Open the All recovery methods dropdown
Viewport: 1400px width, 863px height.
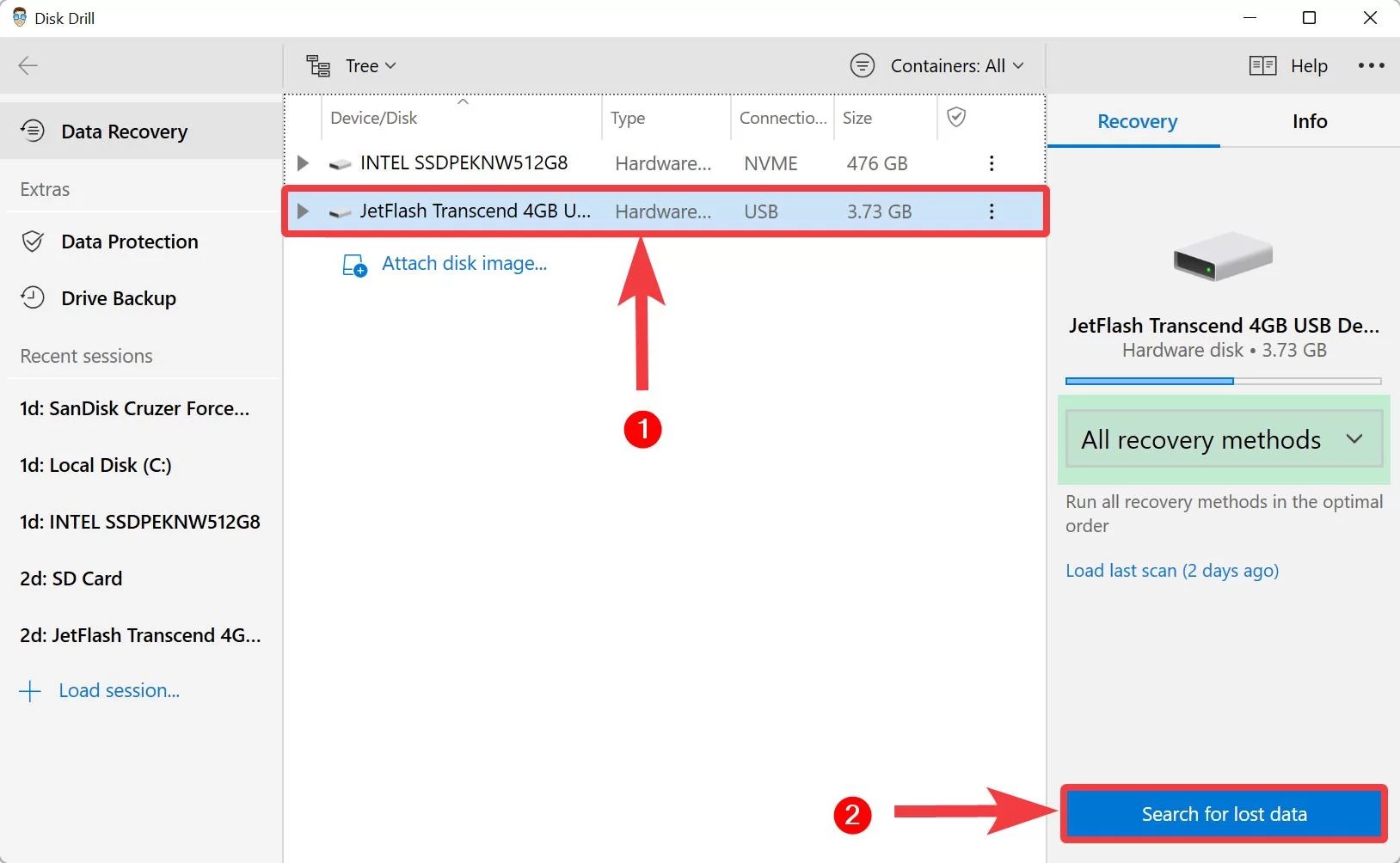1223,439
